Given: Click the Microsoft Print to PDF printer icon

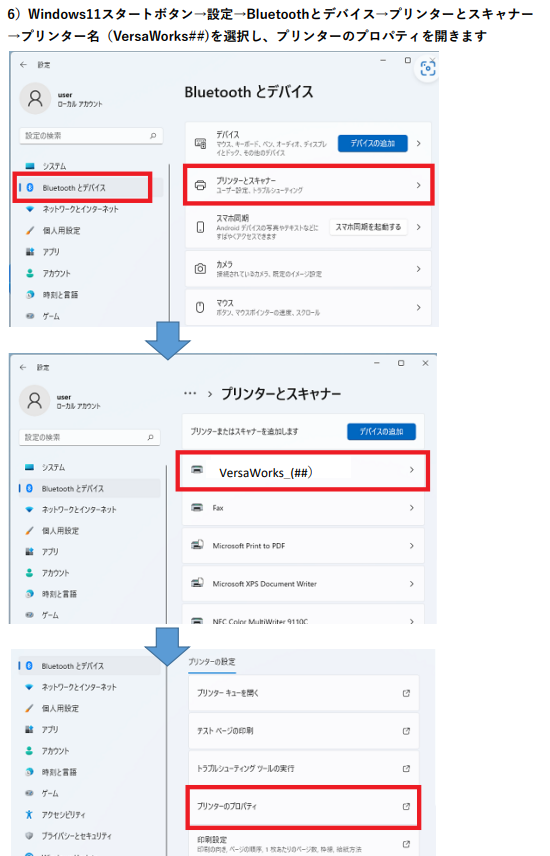Looking at the screenshot, I should [197, 545].
